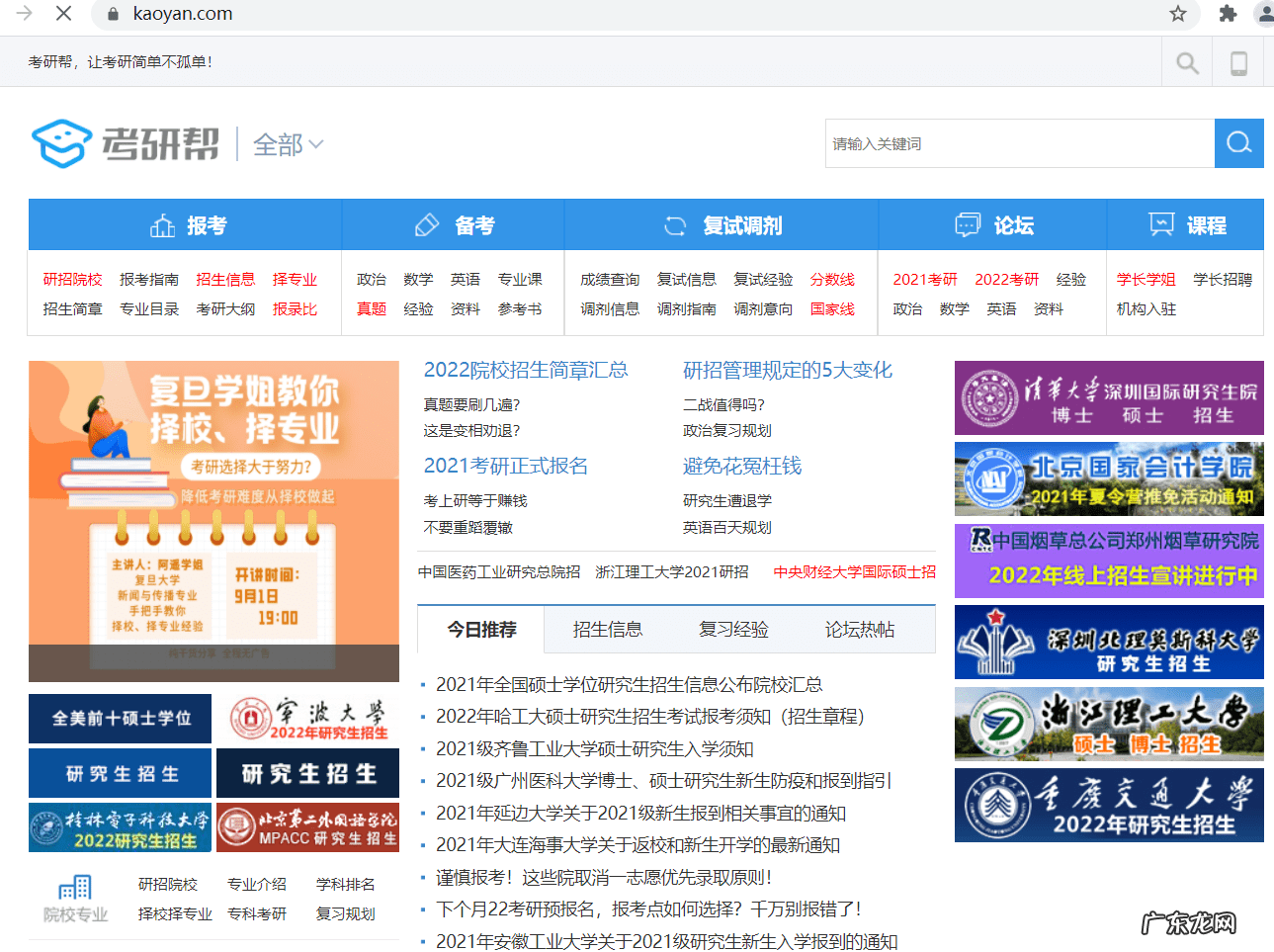Open the 清华大学深圳国际研究生院 banner
This screenshot has width=1274, height=952.
click(1108, 397)
